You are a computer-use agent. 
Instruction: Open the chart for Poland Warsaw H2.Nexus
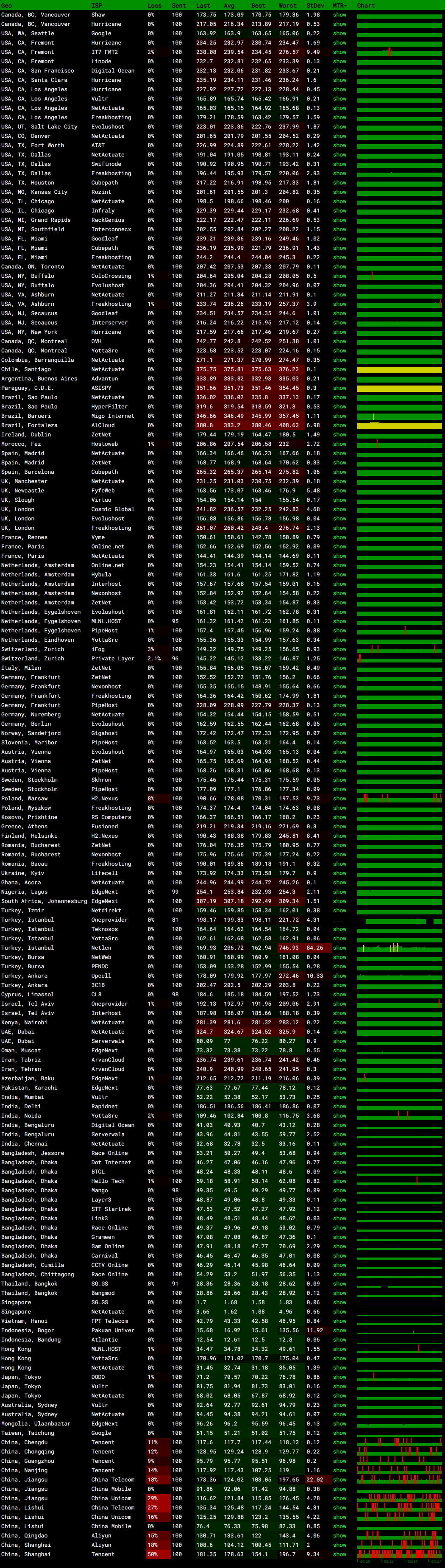click(399, 799)
